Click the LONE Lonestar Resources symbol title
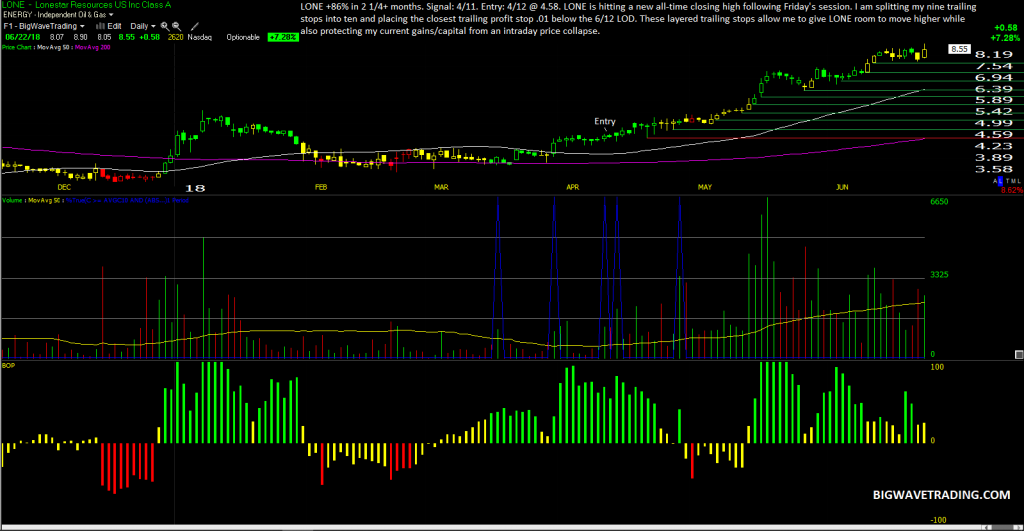 point(86,5)
